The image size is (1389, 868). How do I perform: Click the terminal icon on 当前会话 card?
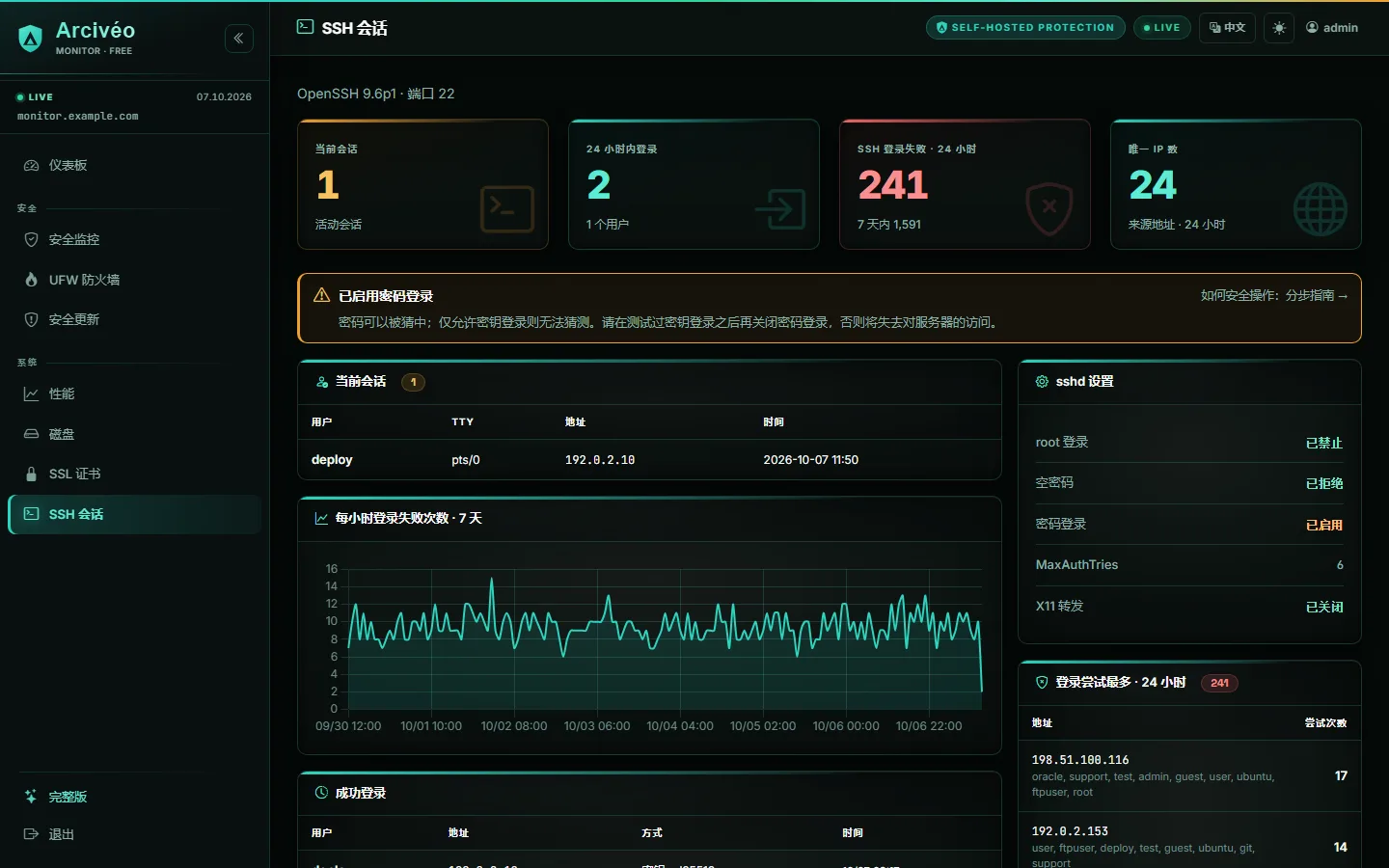pos(507,208)
